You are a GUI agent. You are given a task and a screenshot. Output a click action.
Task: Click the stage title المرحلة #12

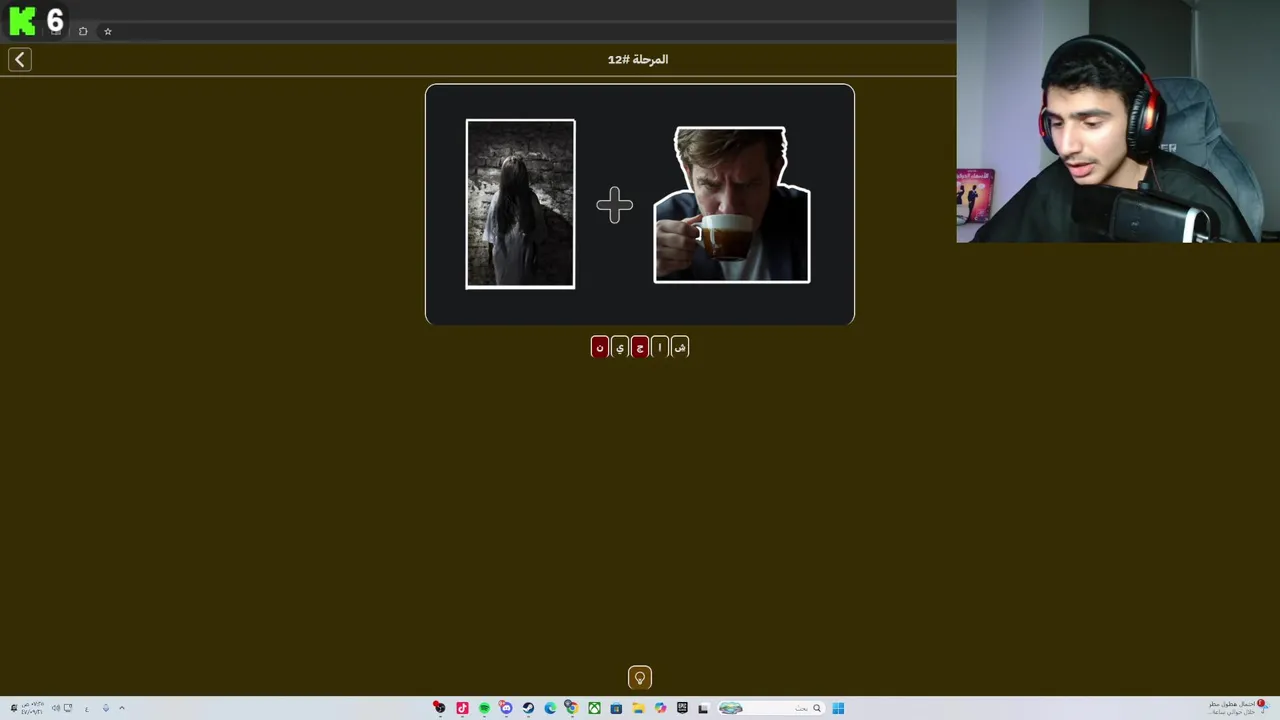pyautogui.click(x=638, y=60)
